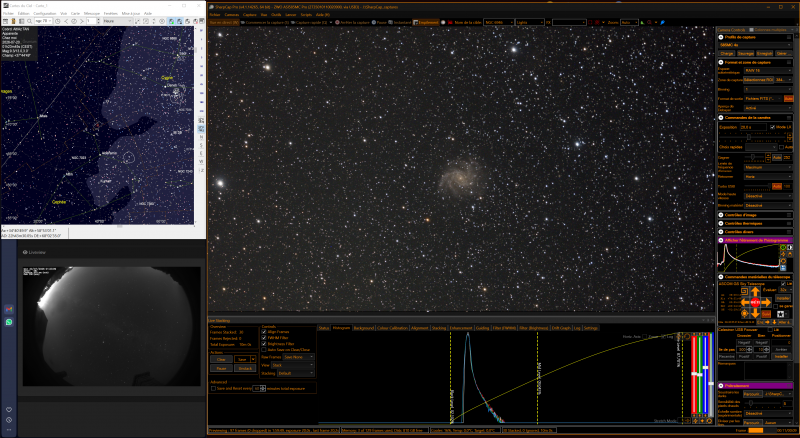Click the allsky Liveview camera image
800x438 pixels.
pos(111,326)
